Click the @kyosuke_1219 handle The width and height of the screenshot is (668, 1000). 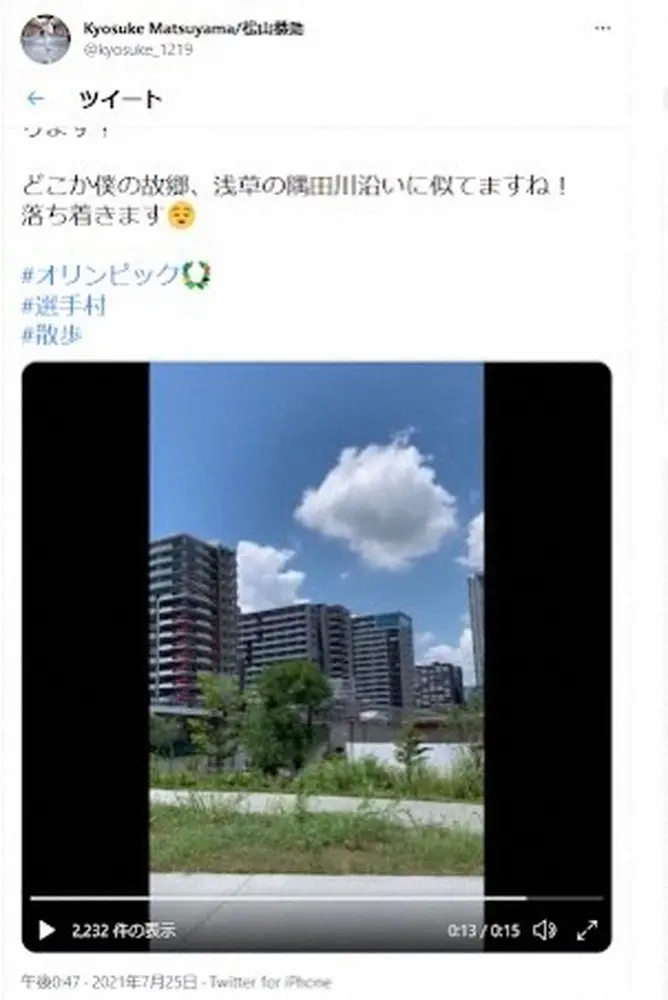[x=138, y=50]
